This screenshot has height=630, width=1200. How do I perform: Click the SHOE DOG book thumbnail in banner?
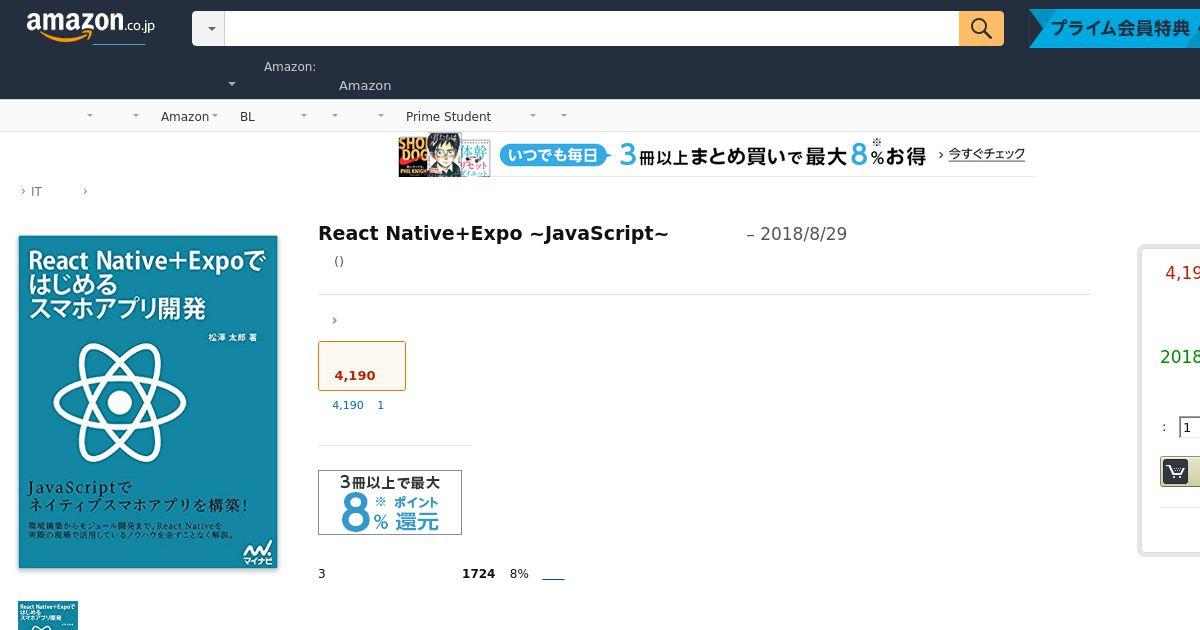[x=413, y=156]
